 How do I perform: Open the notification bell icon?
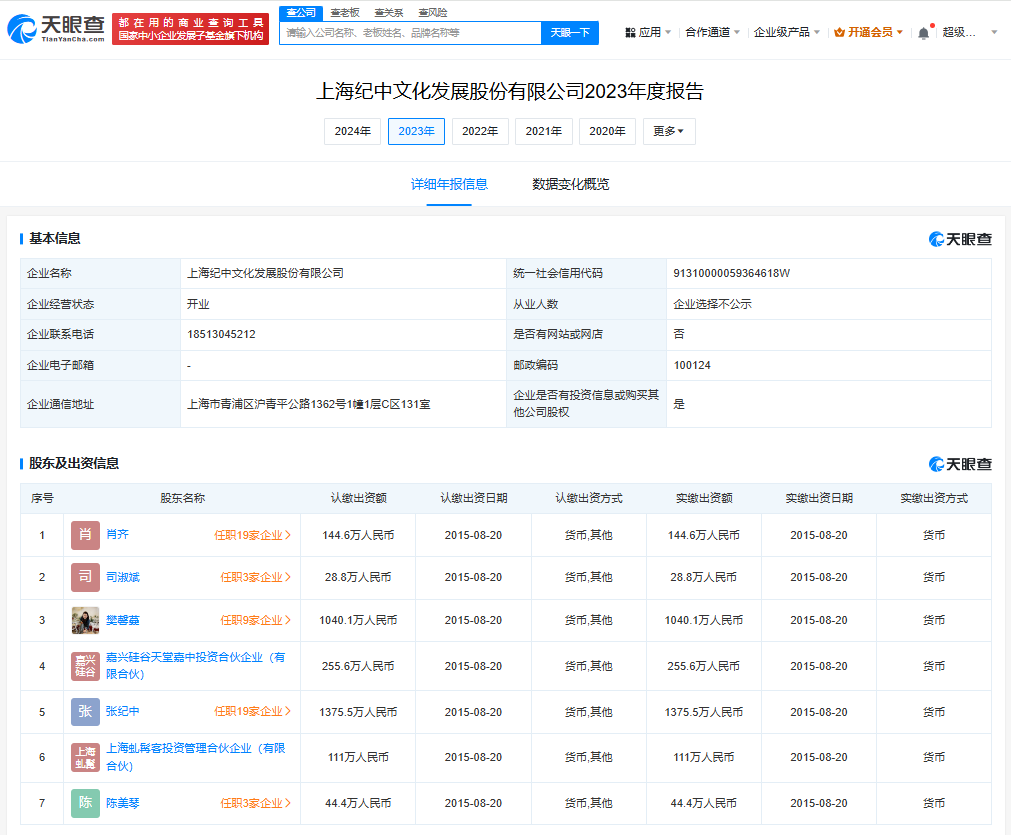(x=923, y=33)
